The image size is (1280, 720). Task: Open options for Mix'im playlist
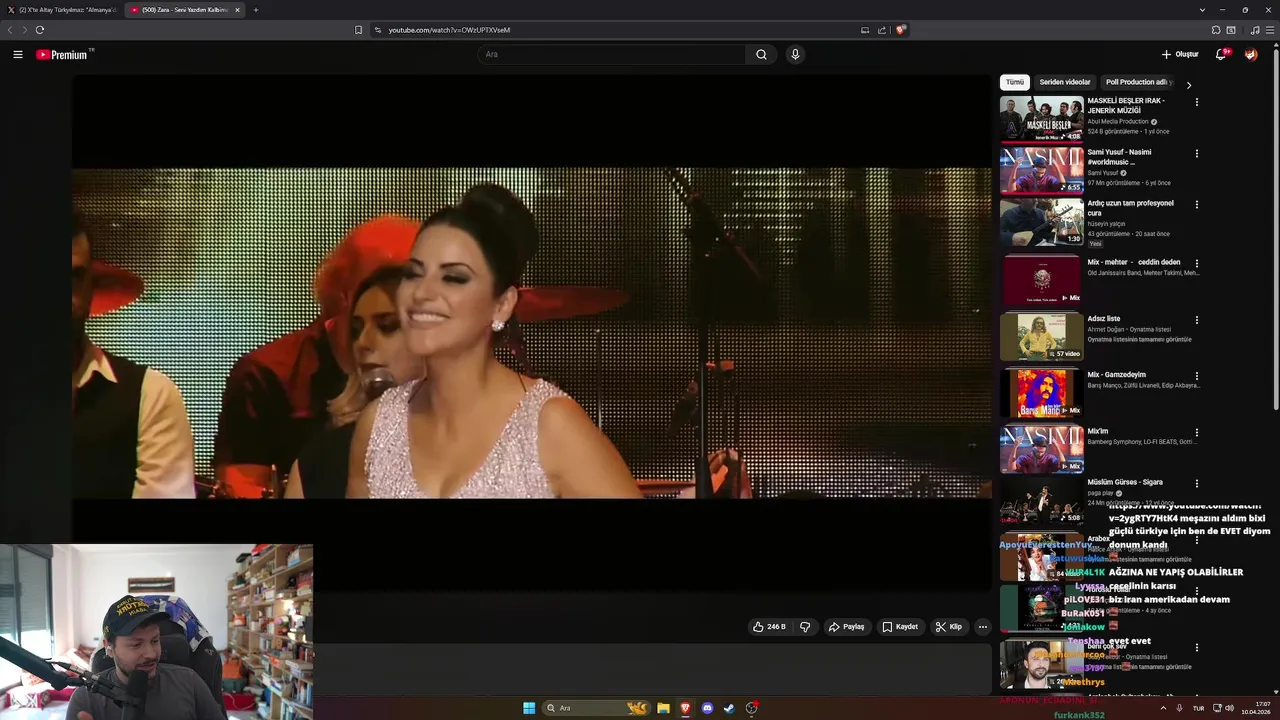1197,433
